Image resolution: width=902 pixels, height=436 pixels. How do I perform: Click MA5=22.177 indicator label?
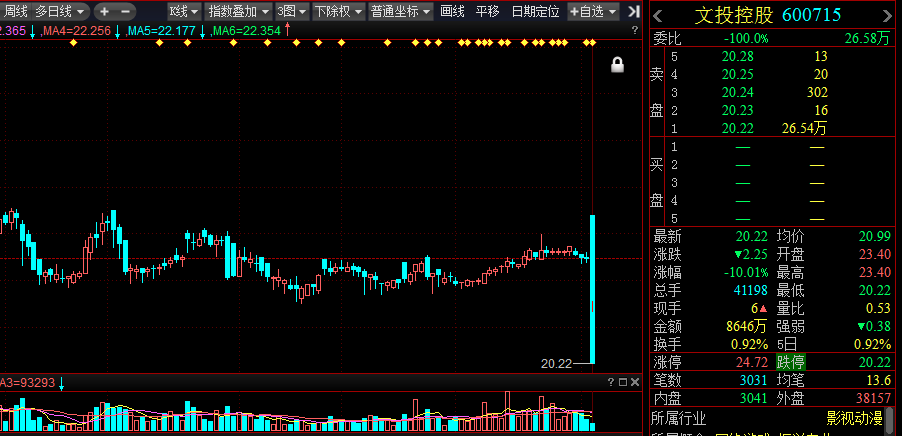(162, 31)
